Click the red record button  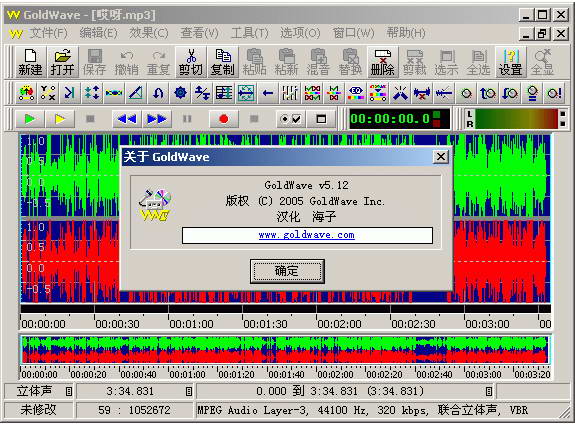(224, 119)
